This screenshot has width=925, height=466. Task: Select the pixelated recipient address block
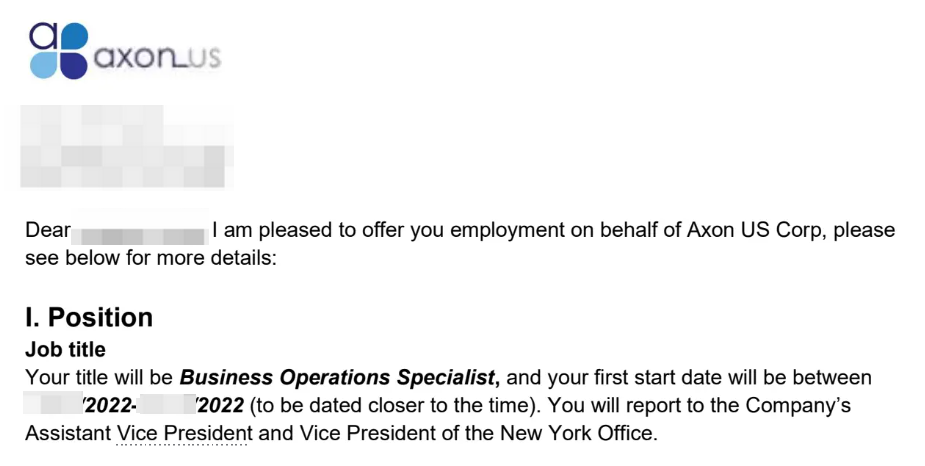click(127, 146)
